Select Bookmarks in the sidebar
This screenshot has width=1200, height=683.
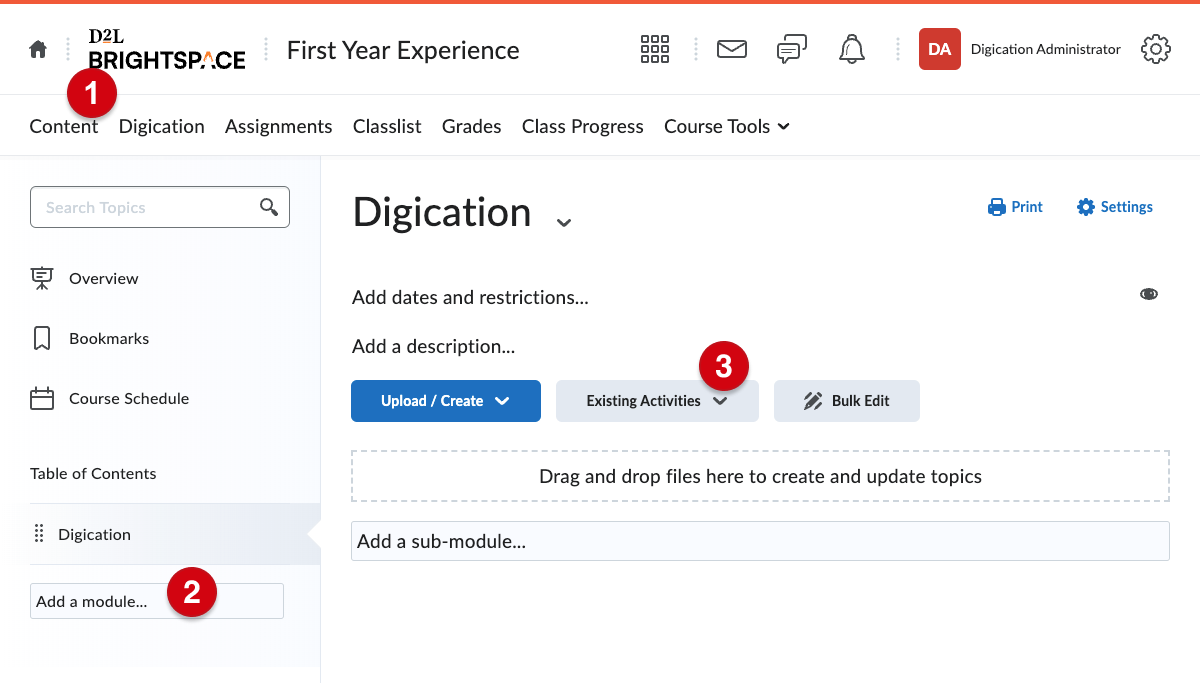pos(109,338)
